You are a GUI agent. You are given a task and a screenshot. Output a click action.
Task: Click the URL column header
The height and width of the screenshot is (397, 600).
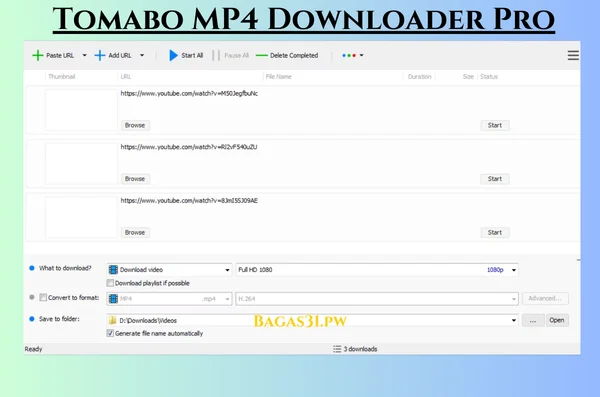click(126, 77)
